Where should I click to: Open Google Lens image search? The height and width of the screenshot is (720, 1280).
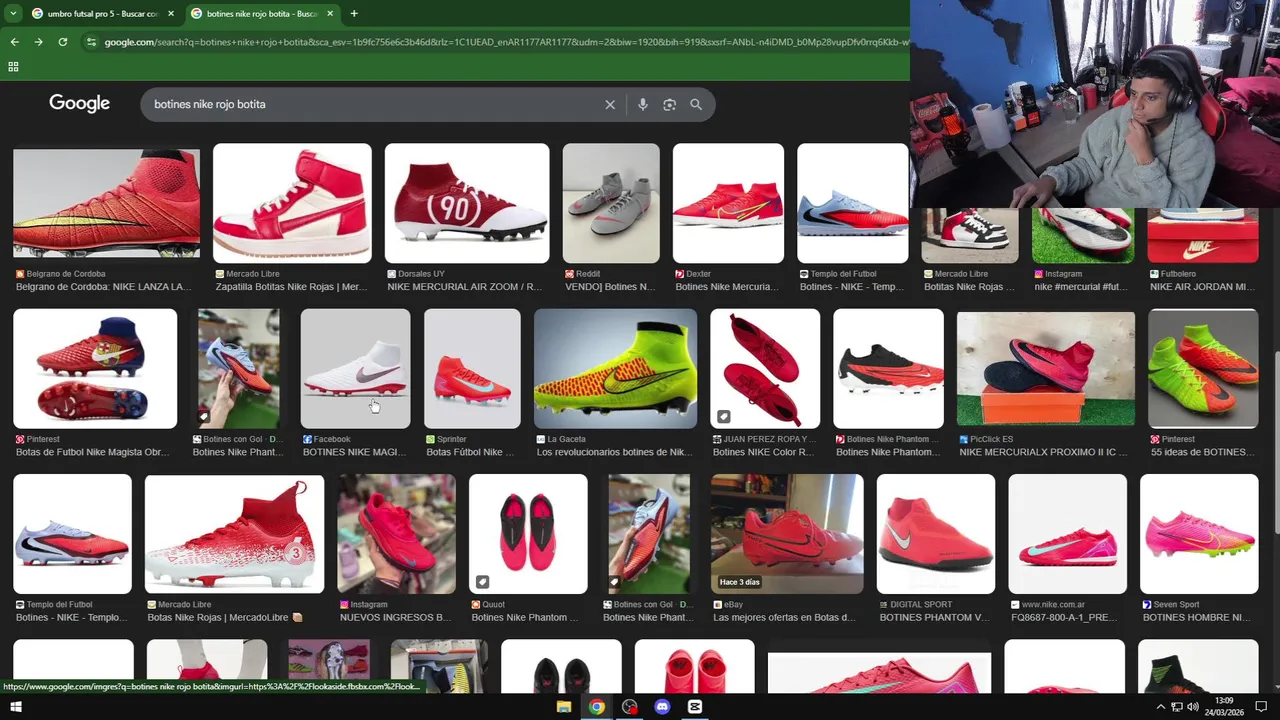click(669, 105)
